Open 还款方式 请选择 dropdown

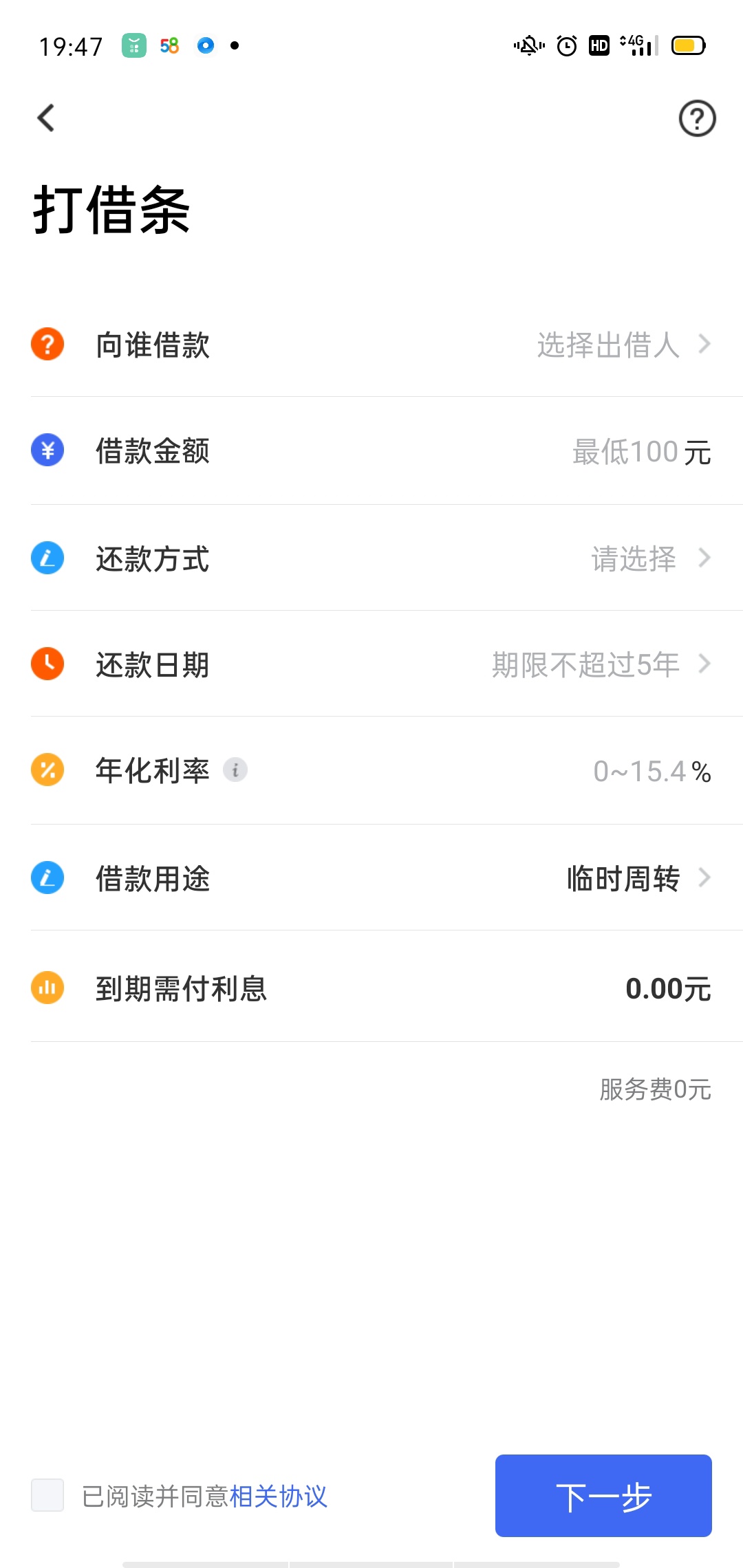651,558
